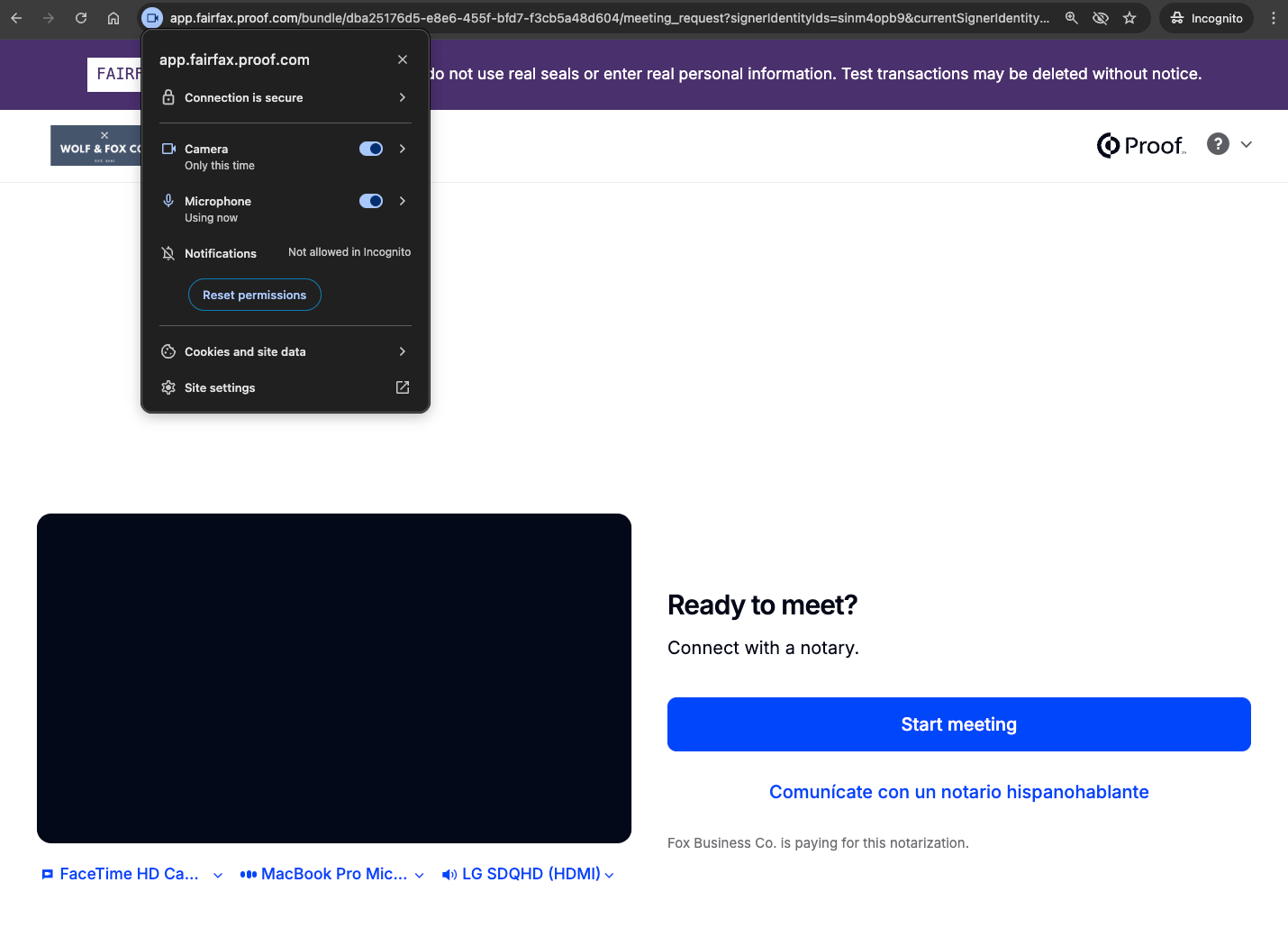Image resolution: width=1288 pixels, height=937 pixels.
Task: Click the browser forward arrow
Action: pyautogui.click(x=49, y=18)
